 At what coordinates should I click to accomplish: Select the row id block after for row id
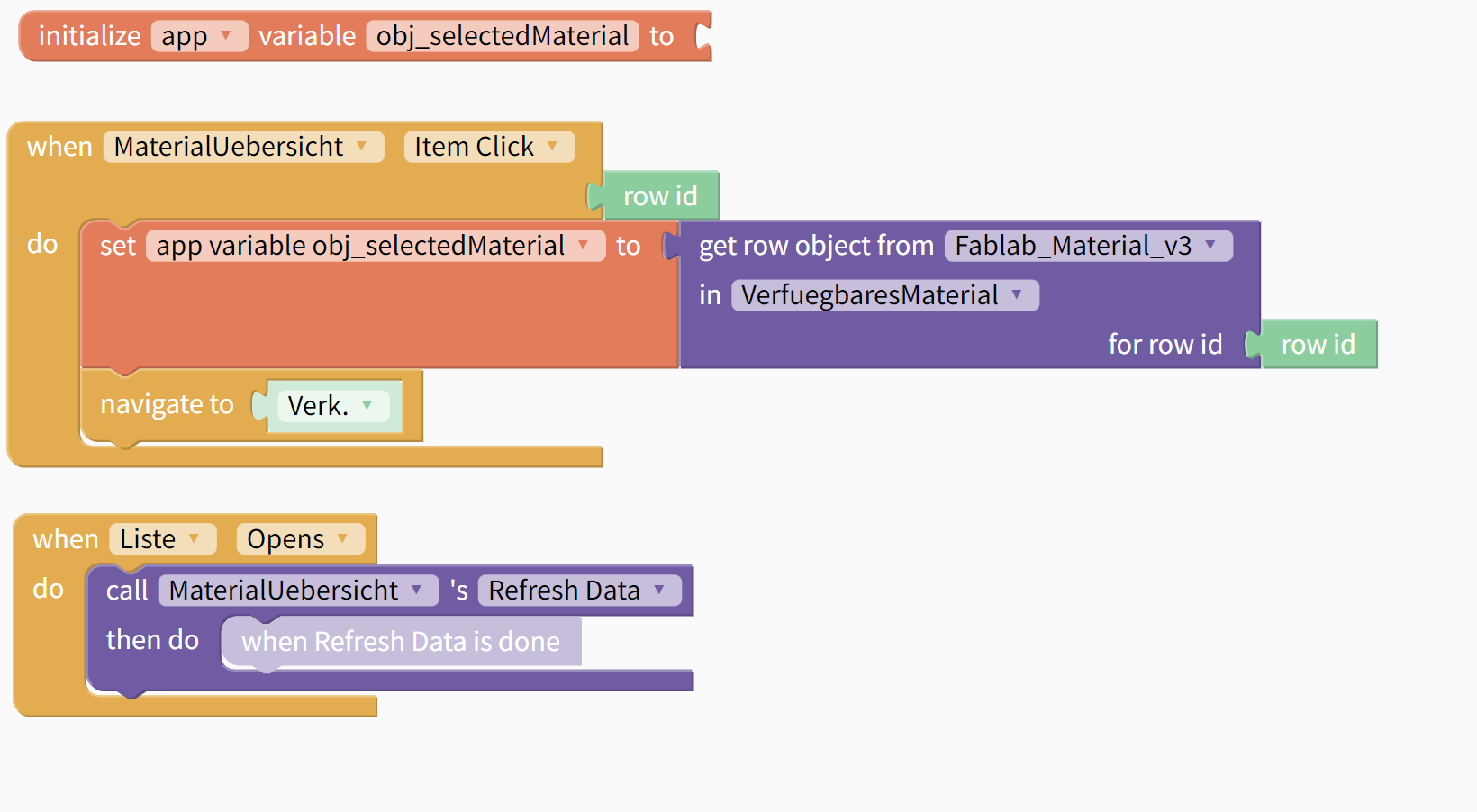pyautogui.click(x=1318, y=345)
